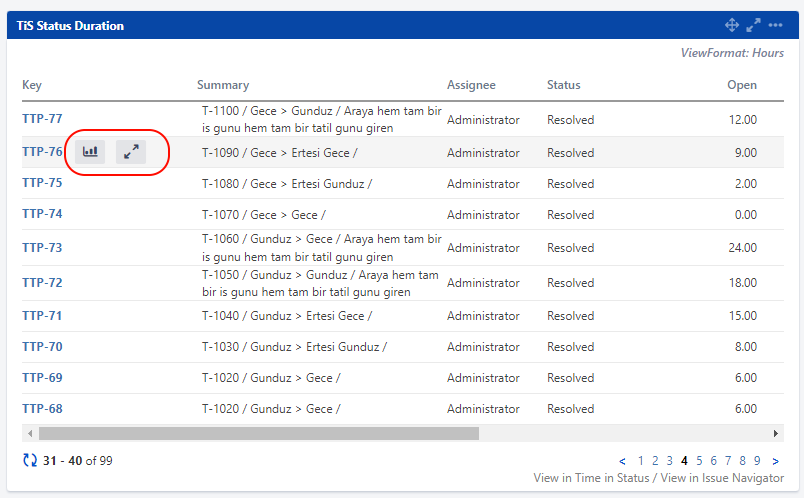804x498 pixels.
Task: Open issue TTP-73 link
Action: [x=42, y=247]
